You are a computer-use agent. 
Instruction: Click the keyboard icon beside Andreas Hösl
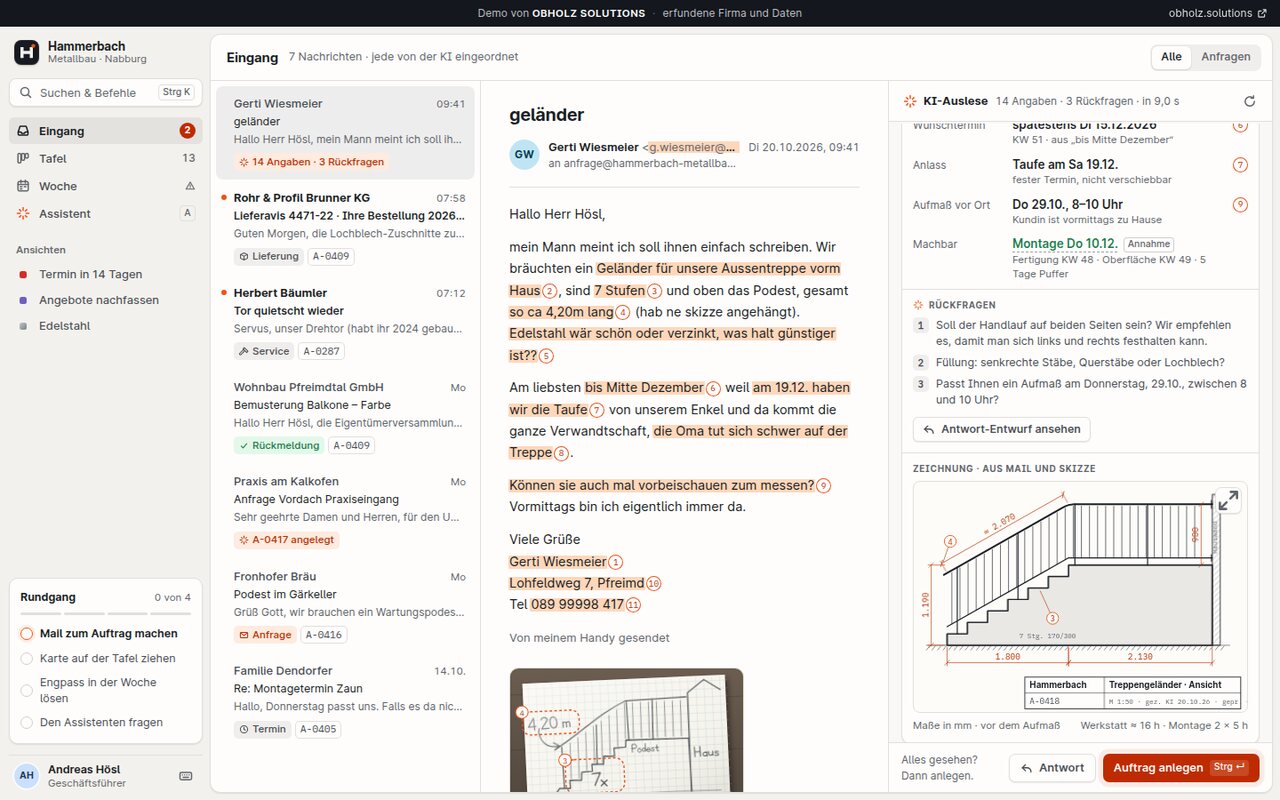coord(185,776)
